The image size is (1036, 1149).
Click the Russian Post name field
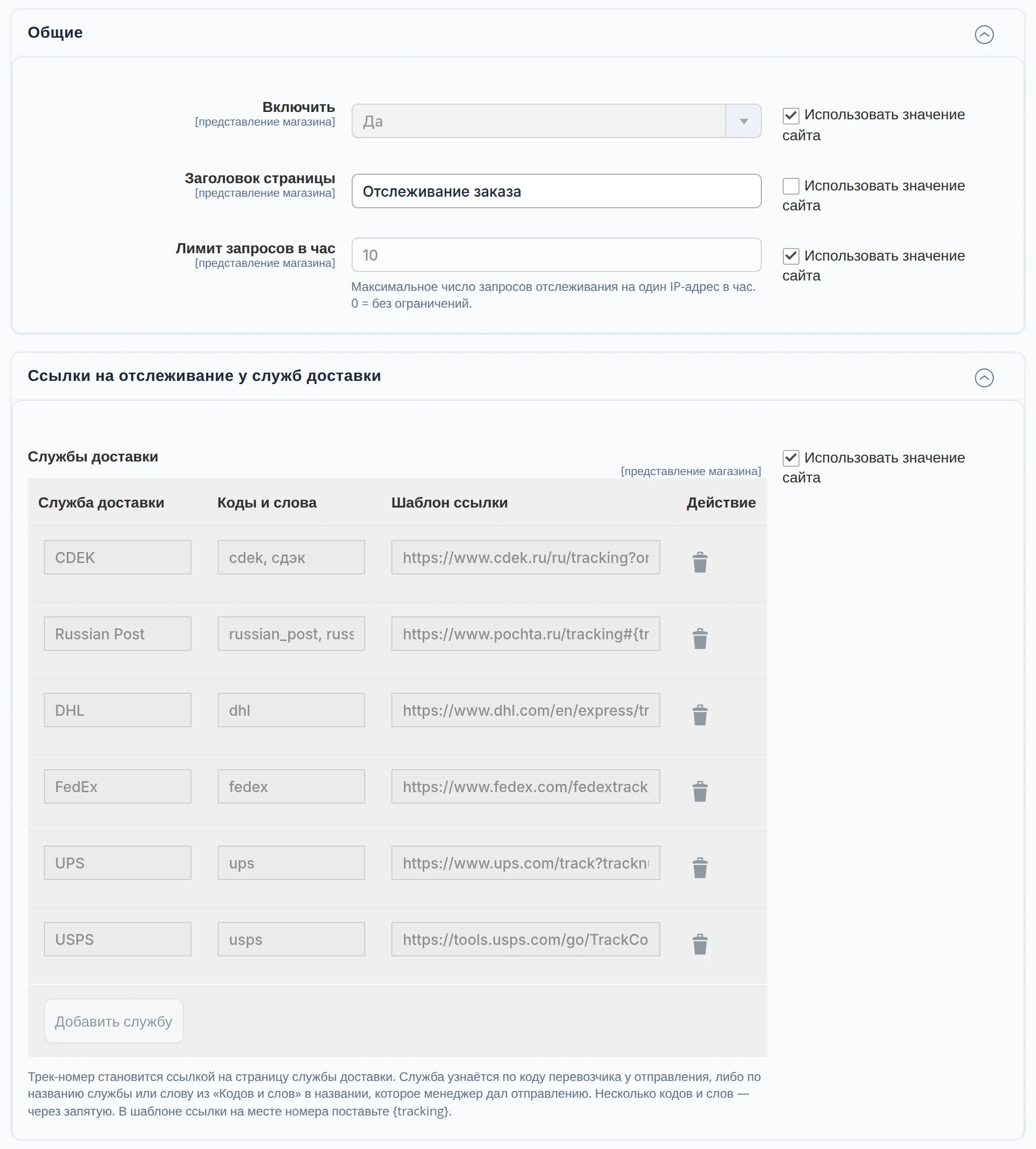pyautogui.click(x=117, y=634)
